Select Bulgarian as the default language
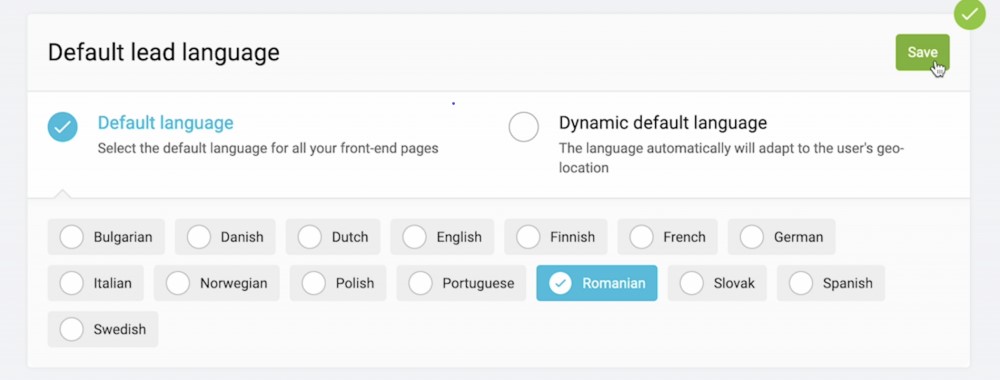The width and height of the screenshot is (1000, 380). 106,237
